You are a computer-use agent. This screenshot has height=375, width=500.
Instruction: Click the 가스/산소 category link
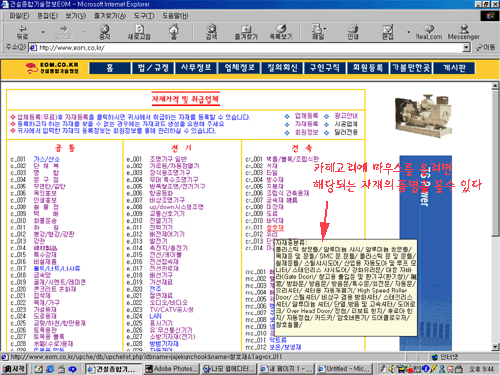47,159
